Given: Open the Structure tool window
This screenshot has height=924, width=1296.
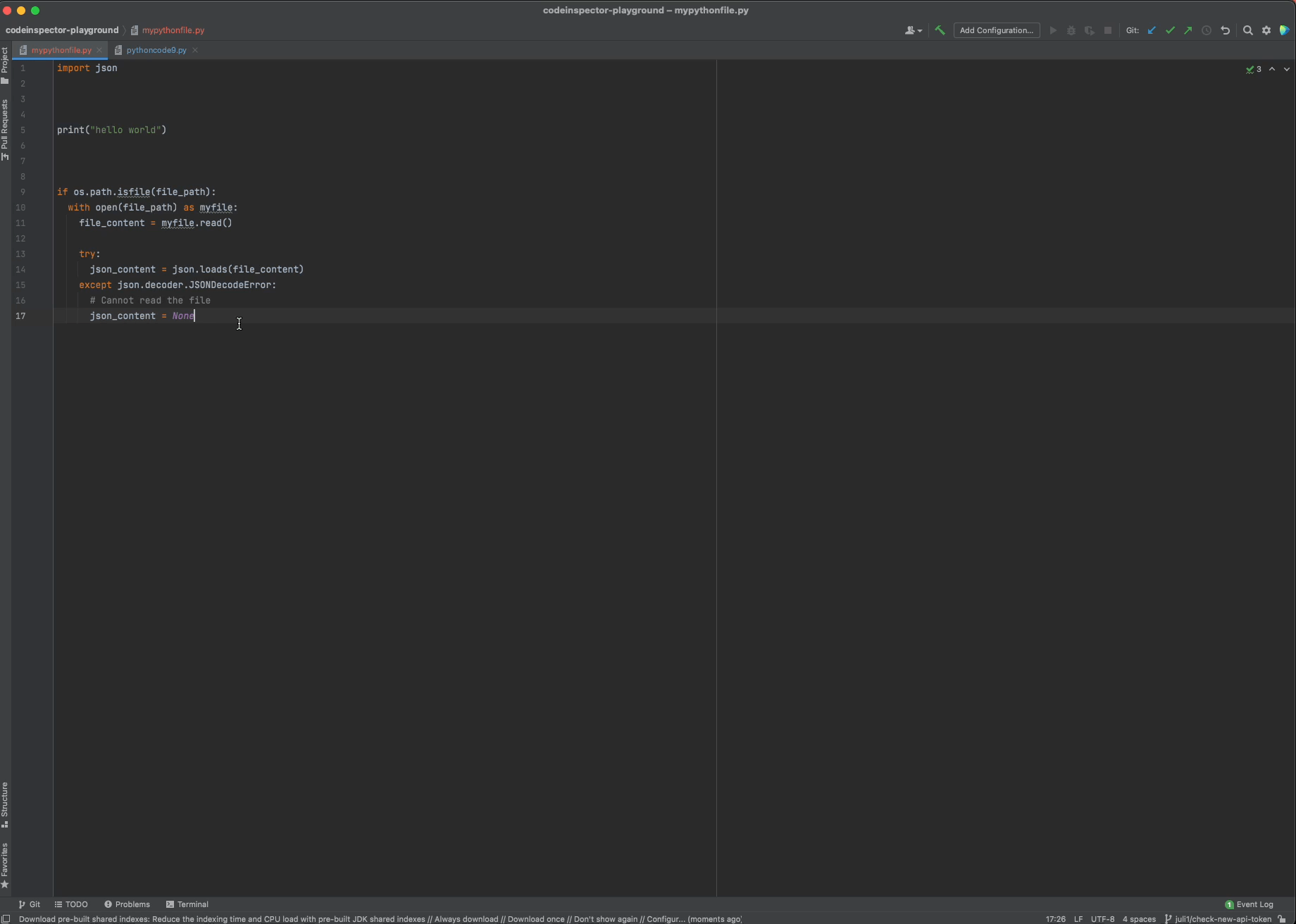Looking at the screenshot, I should pyautogui.click(x=5, y=805).
